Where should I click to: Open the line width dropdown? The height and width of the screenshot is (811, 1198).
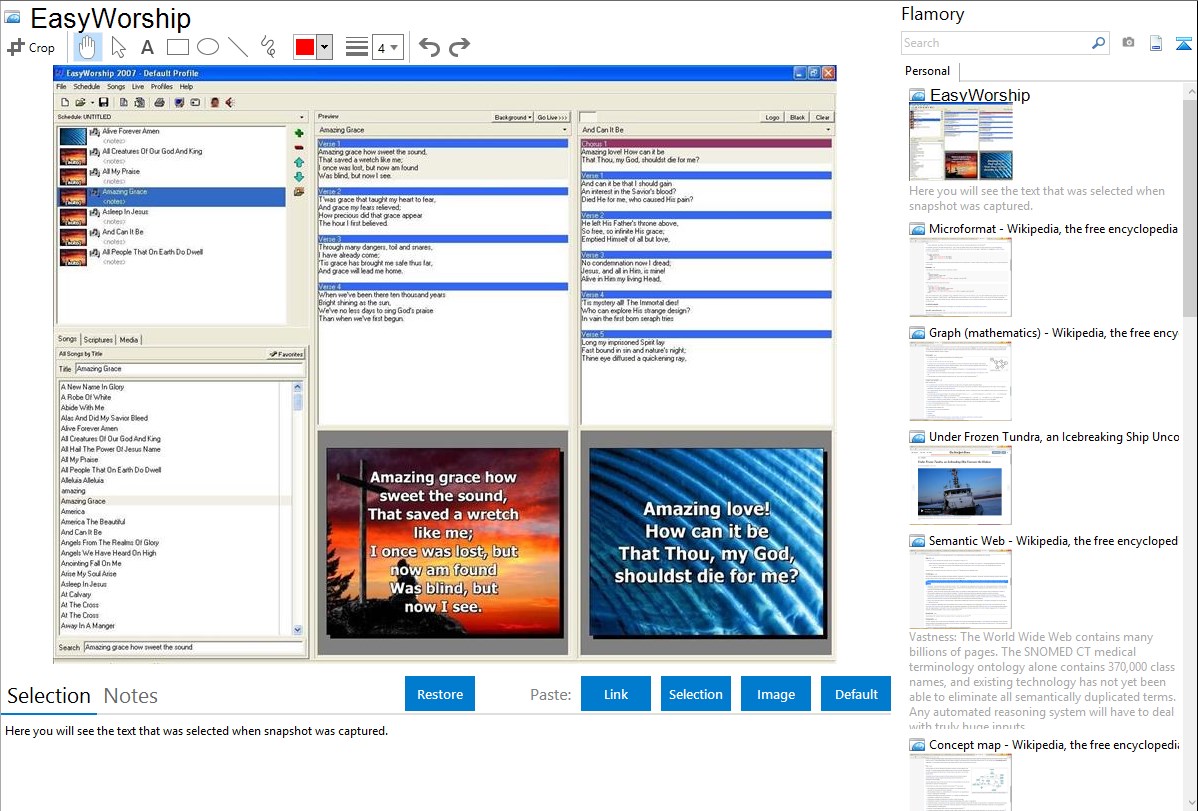(x=387, y=47)
